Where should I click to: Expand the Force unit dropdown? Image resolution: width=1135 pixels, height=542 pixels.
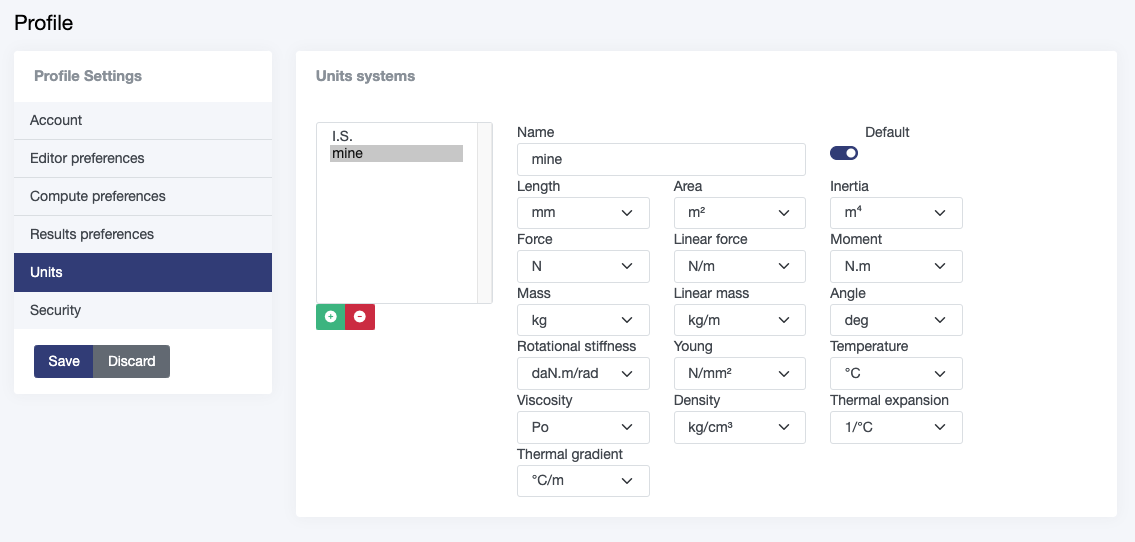point(582,266)
